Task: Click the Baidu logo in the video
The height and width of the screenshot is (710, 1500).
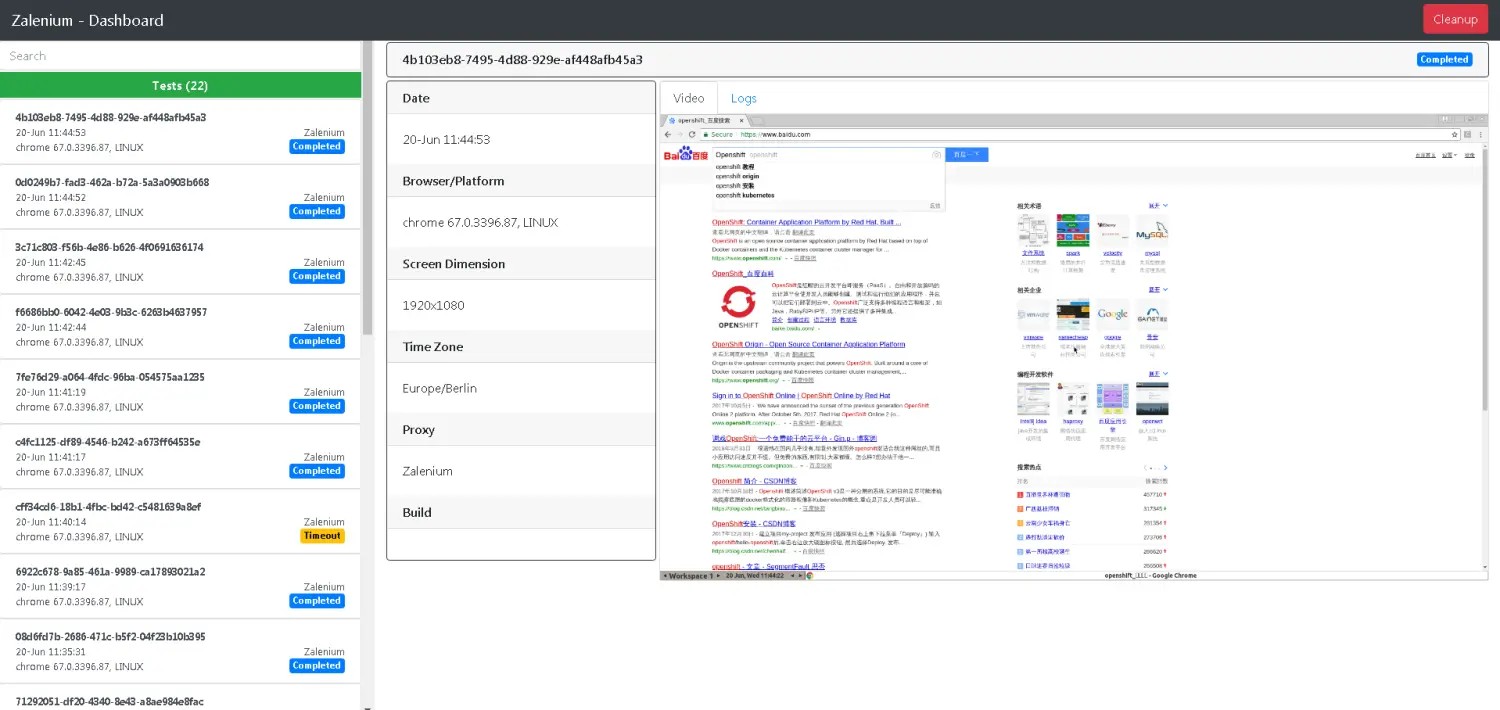Action: pos(686,155)
